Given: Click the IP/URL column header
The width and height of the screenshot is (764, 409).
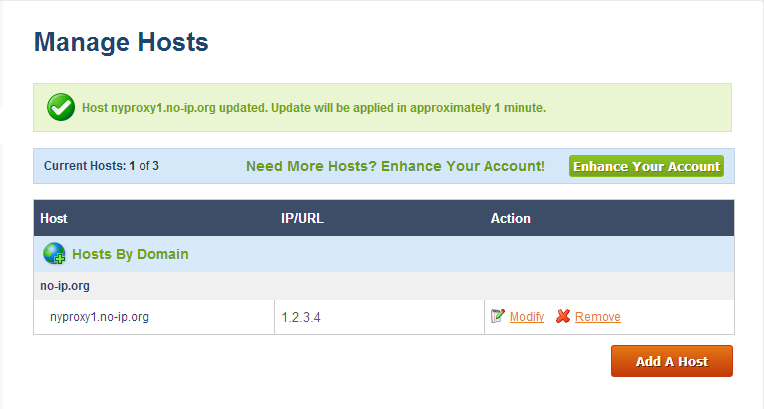Looking at the screenshot, I should tap(302, 218).
